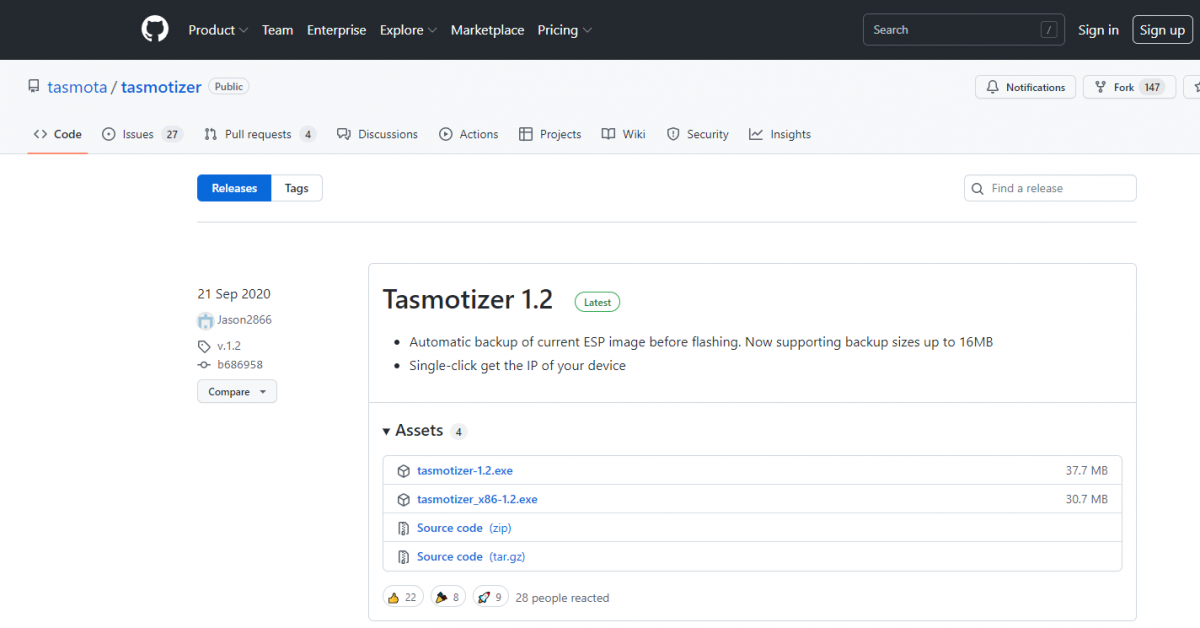Switch to the Tags view

pos(297,188)
